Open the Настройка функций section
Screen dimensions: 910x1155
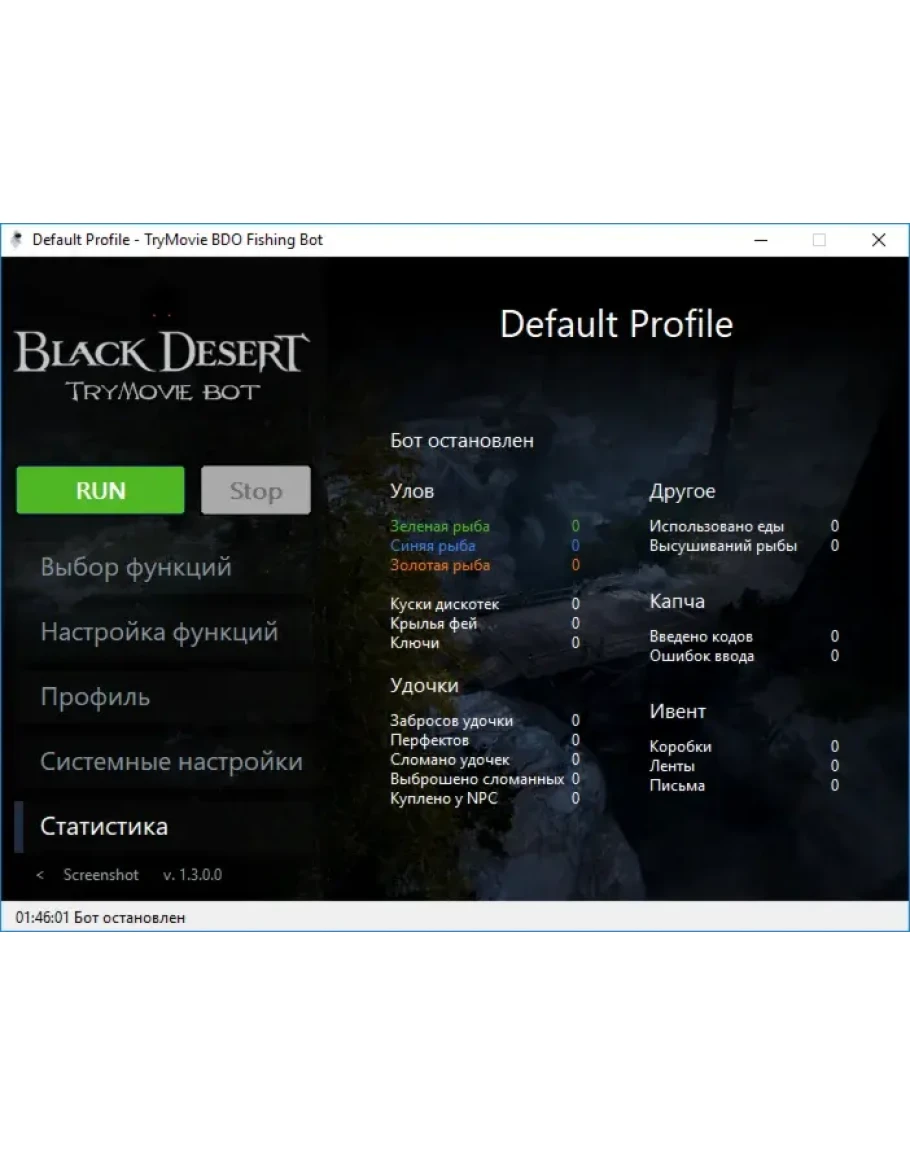click(159, 632)
